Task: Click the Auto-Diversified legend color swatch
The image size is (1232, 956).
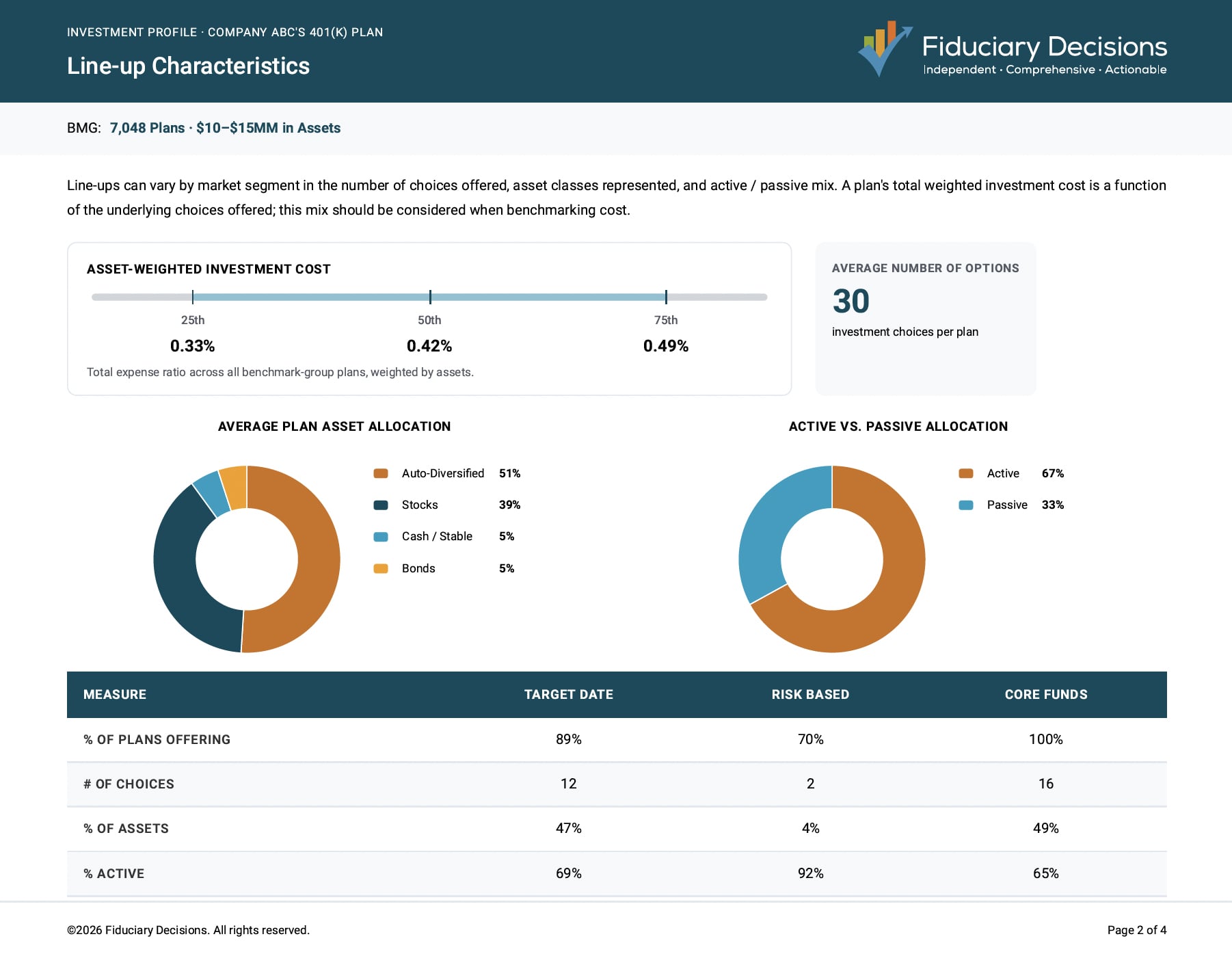Action: (x=381, y=473)
